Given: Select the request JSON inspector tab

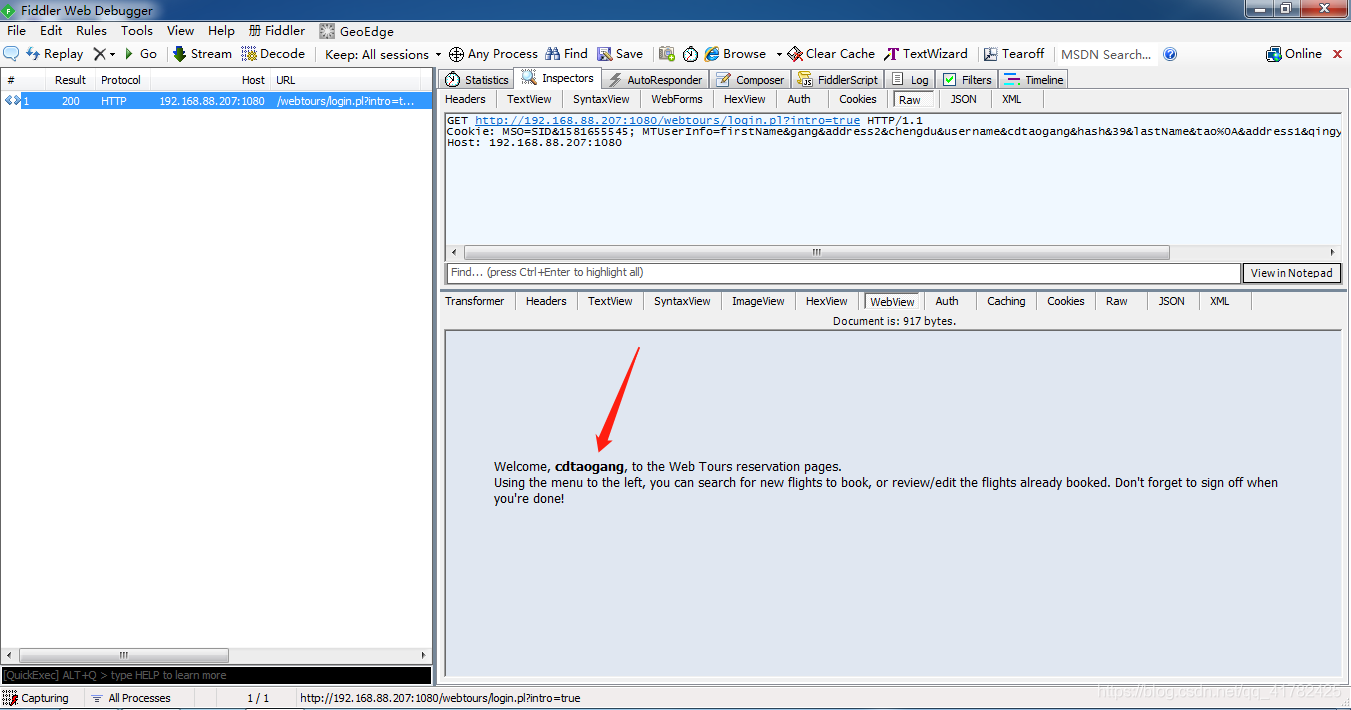Looking at the screenshot, I should [x=964, y=99].
